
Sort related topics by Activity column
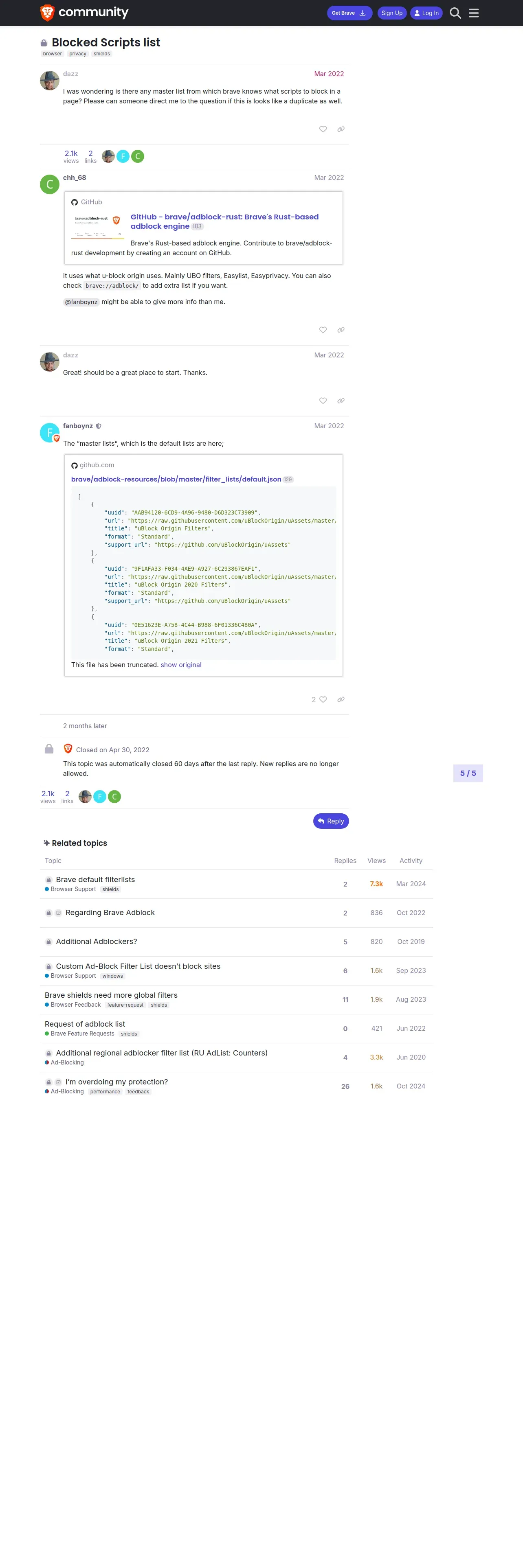411,861
